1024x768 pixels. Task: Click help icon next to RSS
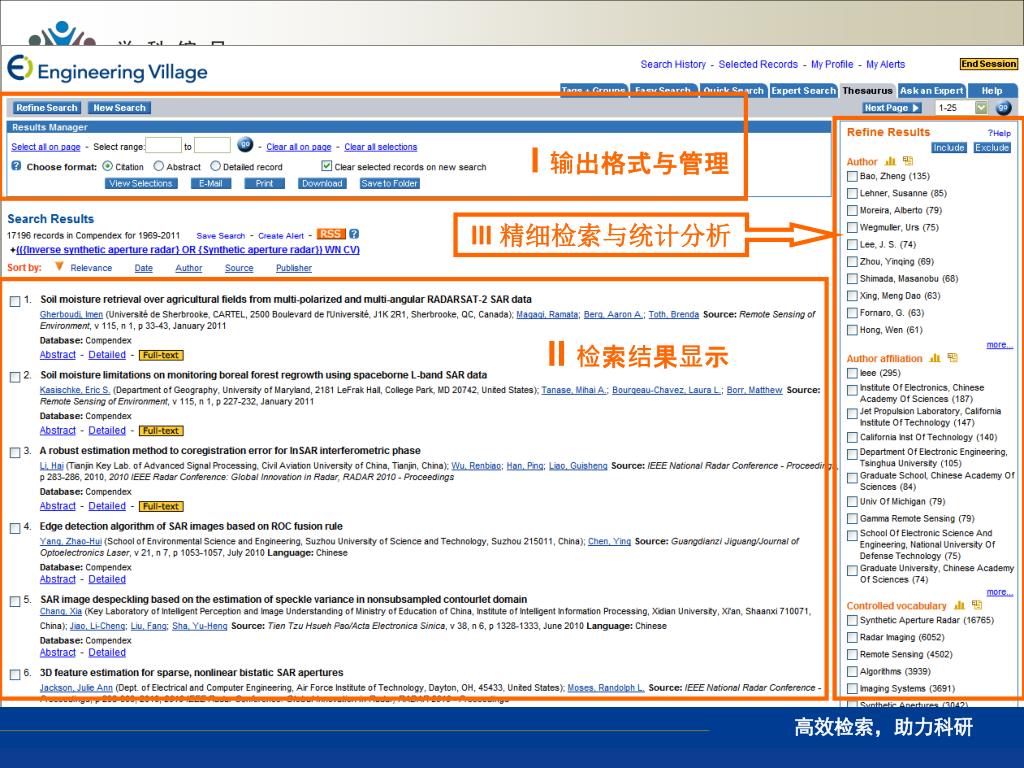354,234
